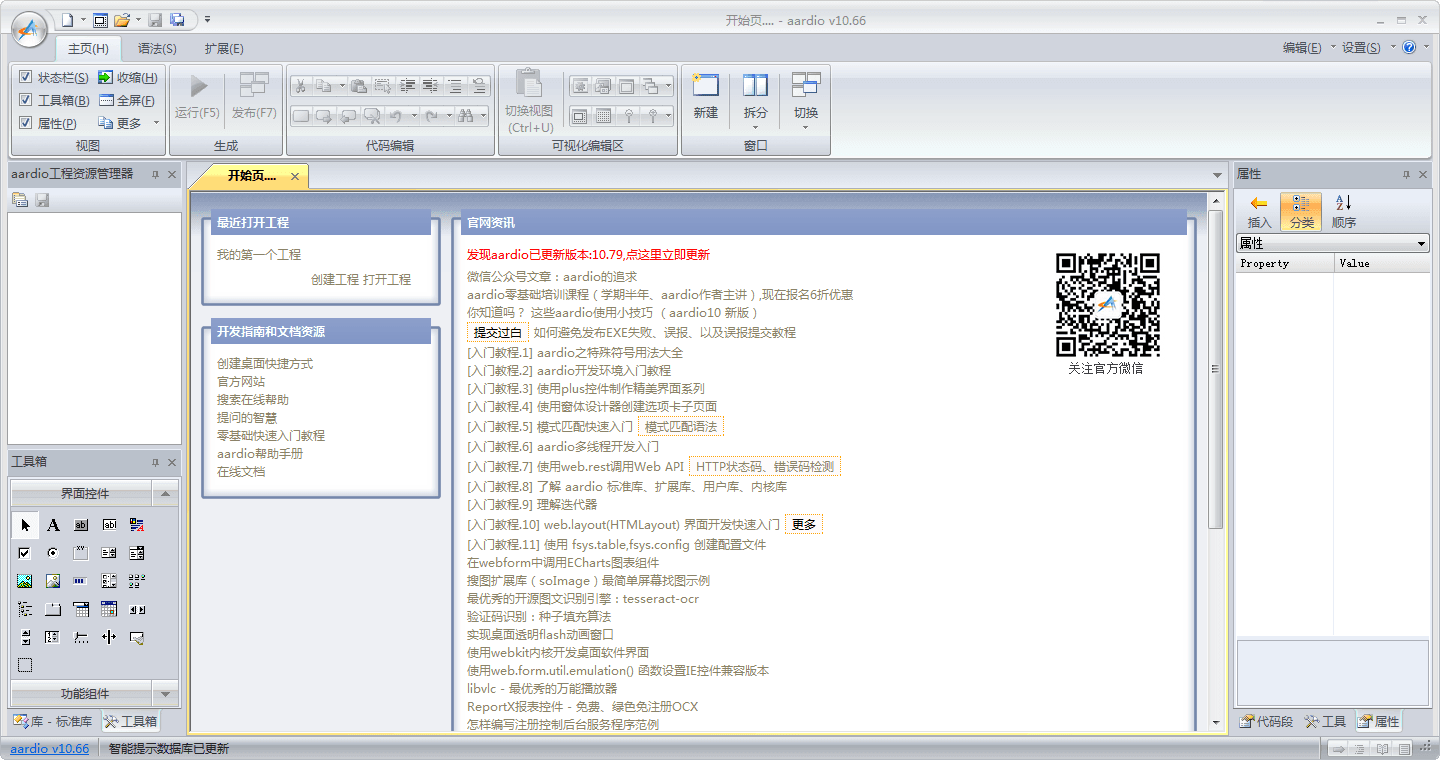Image resolution: width=1440 pixels, height=760 pixels.
Task: Switch to the 代码段 bottom tab
Action: click(x=1265, y=721)
